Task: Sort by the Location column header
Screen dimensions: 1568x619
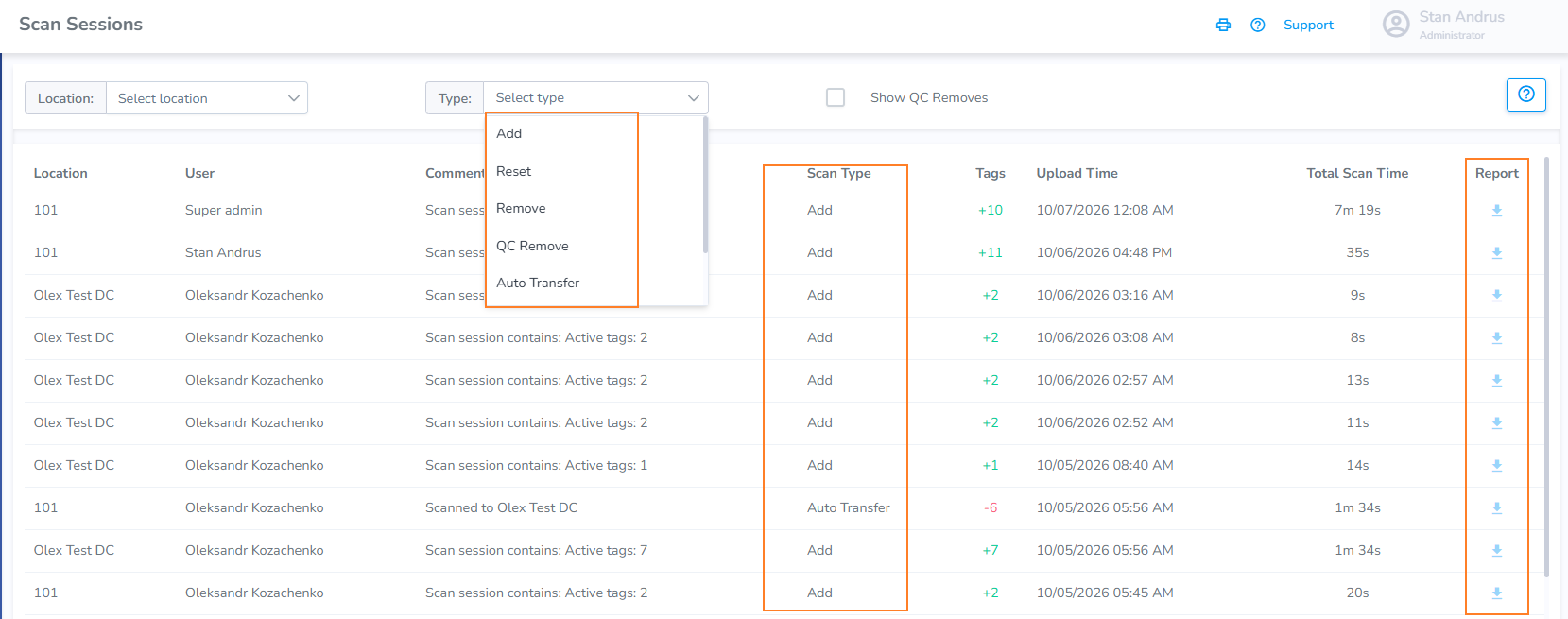Action: click(x=60, y=173)
